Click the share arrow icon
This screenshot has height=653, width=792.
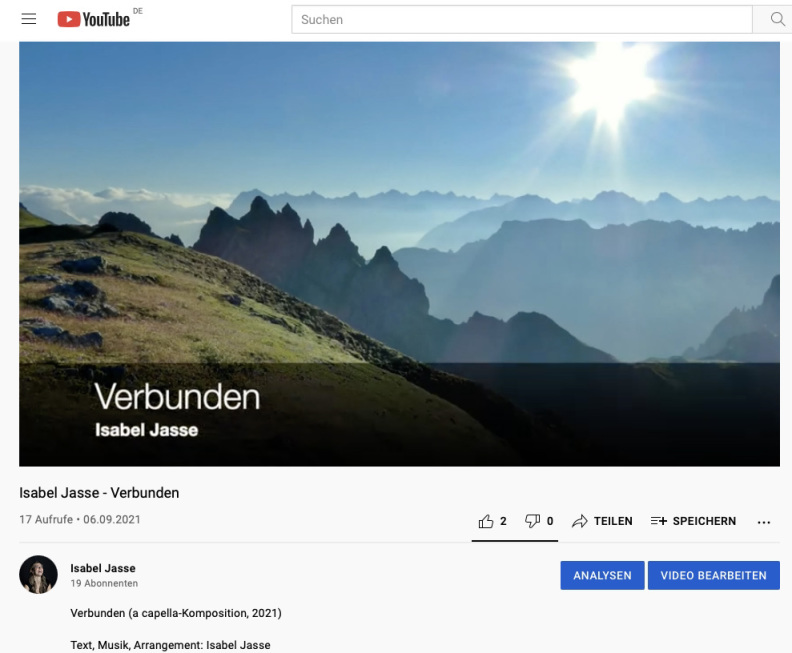click(579, 521)
